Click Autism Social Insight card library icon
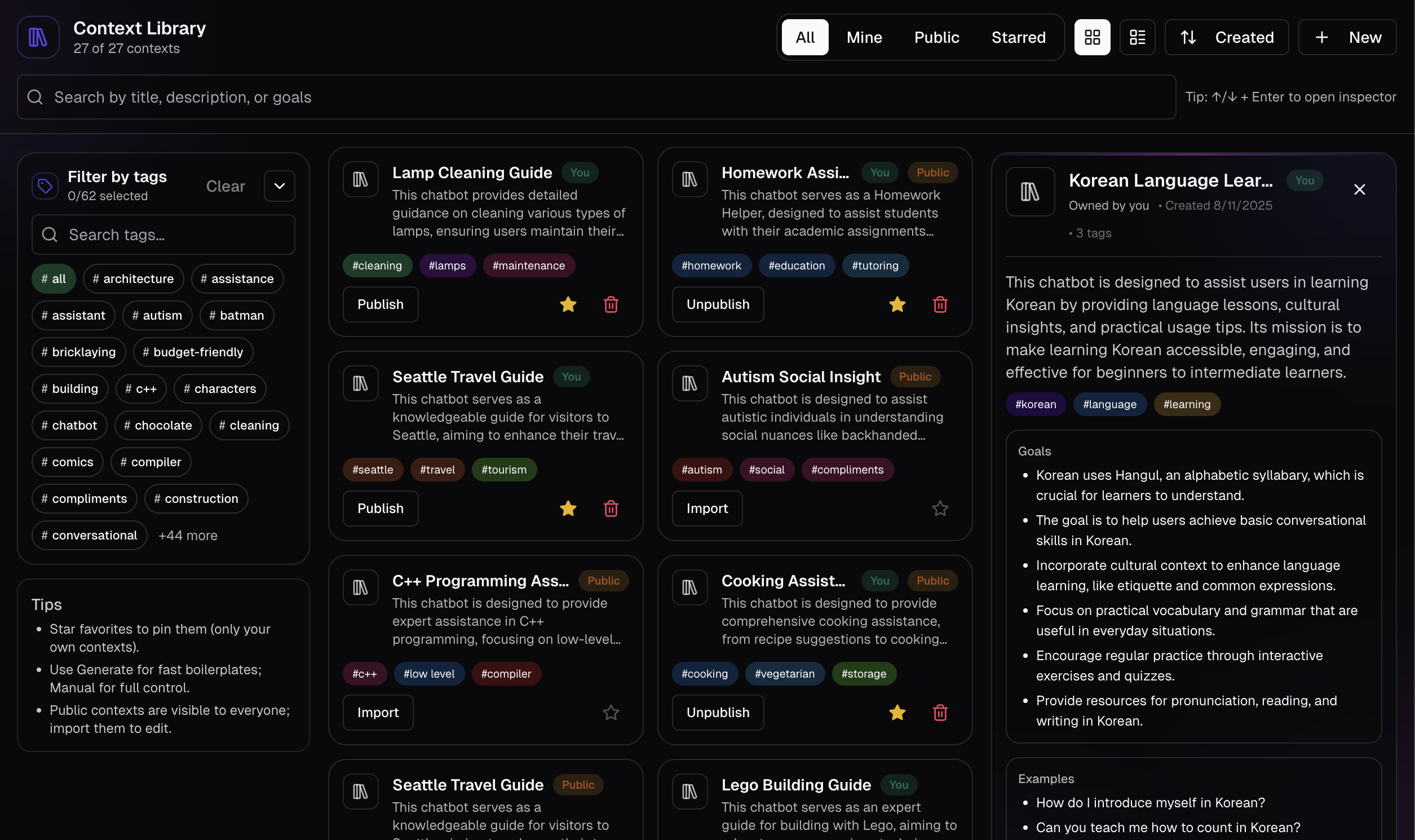The image size is (1415, 840). pyautogui.click(x=689, y=384)
